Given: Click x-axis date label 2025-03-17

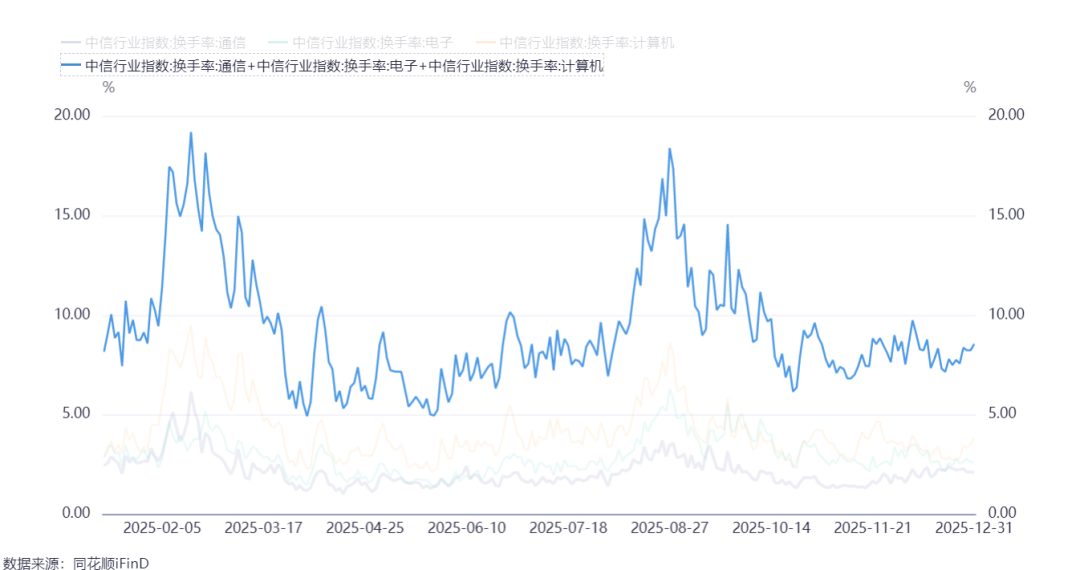Looking at the screenshot, I should [264, 528].
